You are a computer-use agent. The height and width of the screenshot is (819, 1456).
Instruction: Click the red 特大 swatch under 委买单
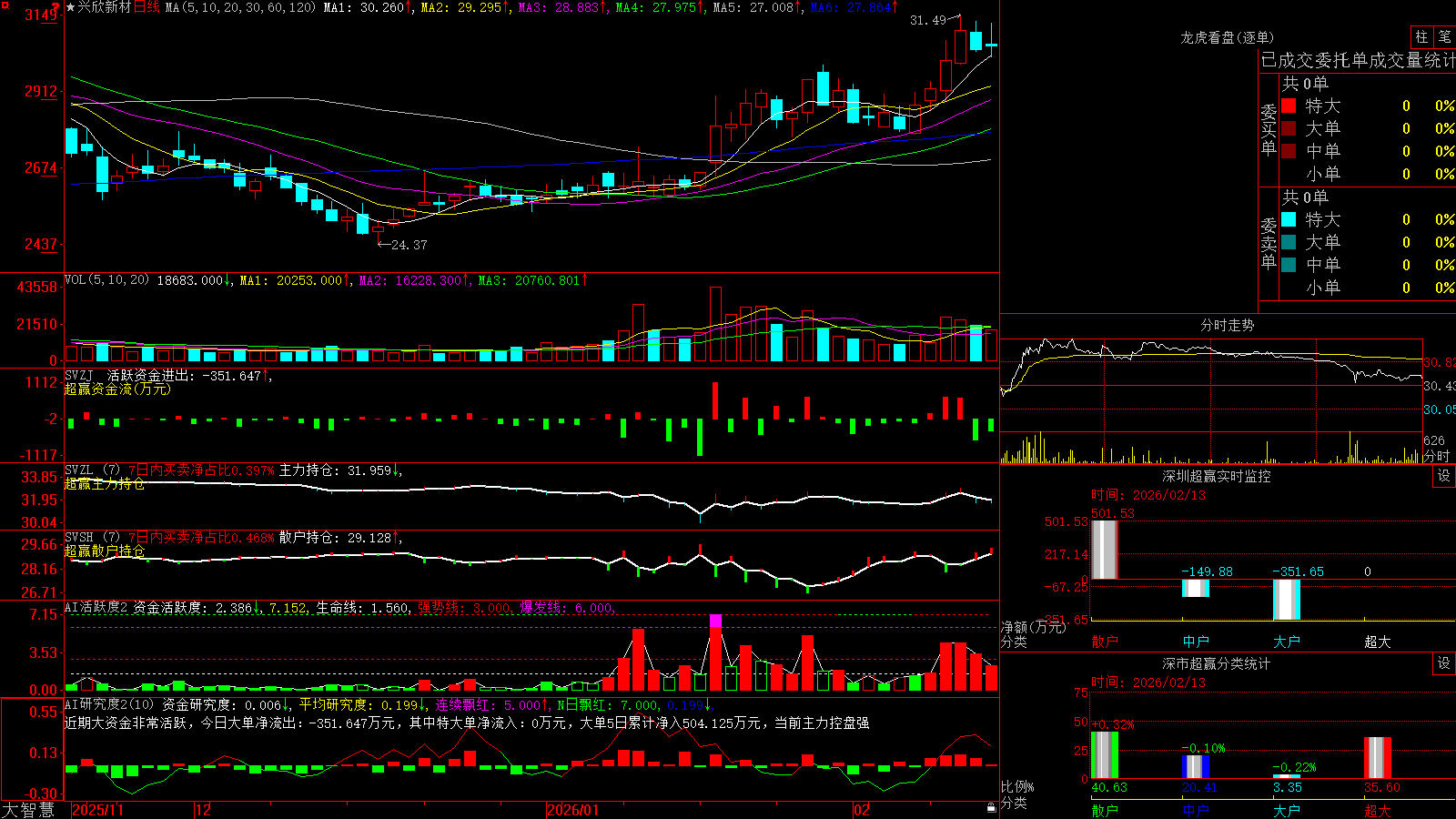(x=1289, y=106)
